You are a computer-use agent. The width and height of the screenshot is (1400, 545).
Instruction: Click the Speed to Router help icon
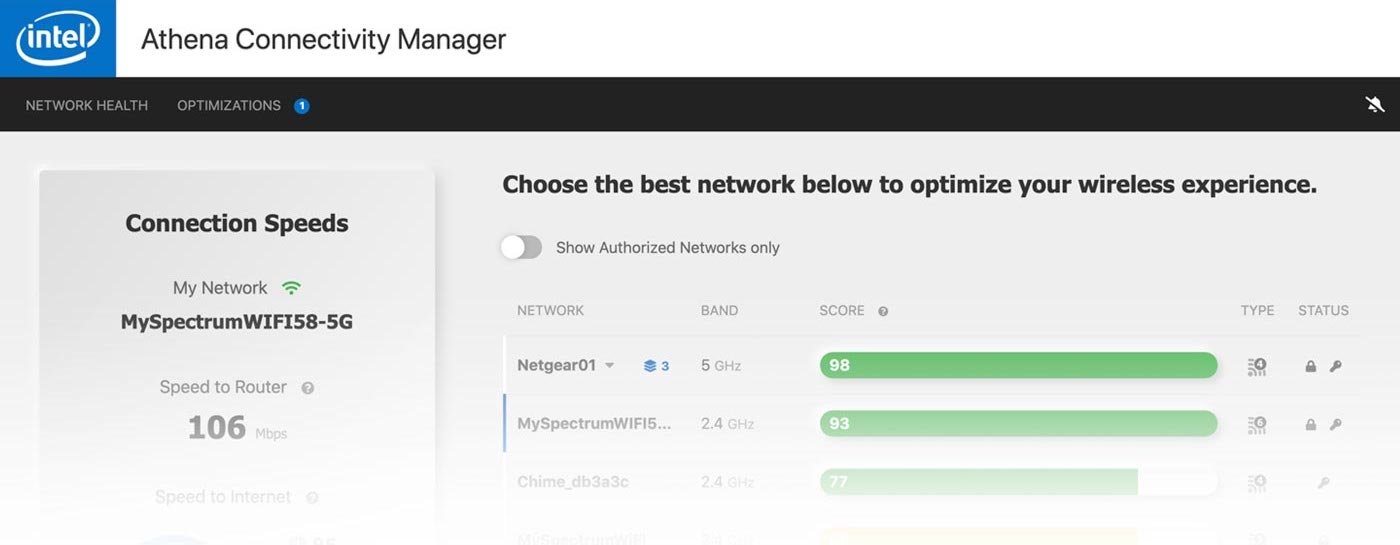[308, 388]
